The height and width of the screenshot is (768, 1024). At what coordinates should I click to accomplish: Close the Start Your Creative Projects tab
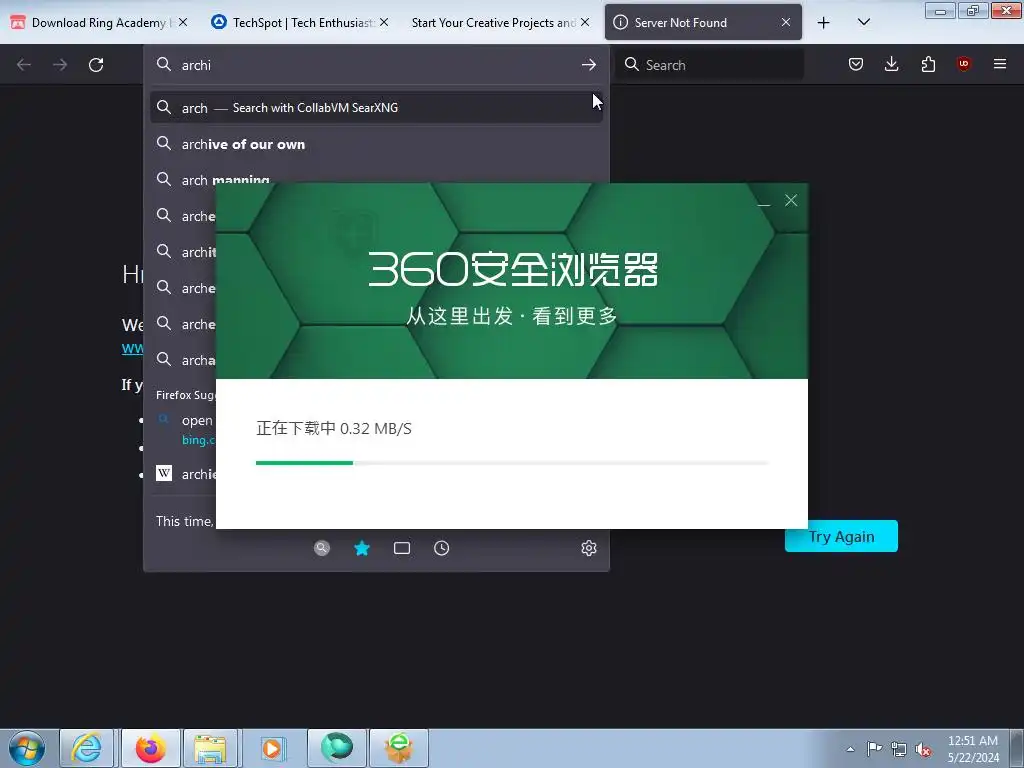click(585, 22)
